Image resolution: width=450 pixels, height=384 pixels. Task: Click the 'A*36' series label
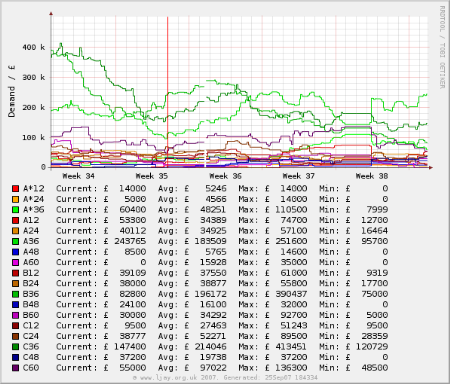pos(34,210)
